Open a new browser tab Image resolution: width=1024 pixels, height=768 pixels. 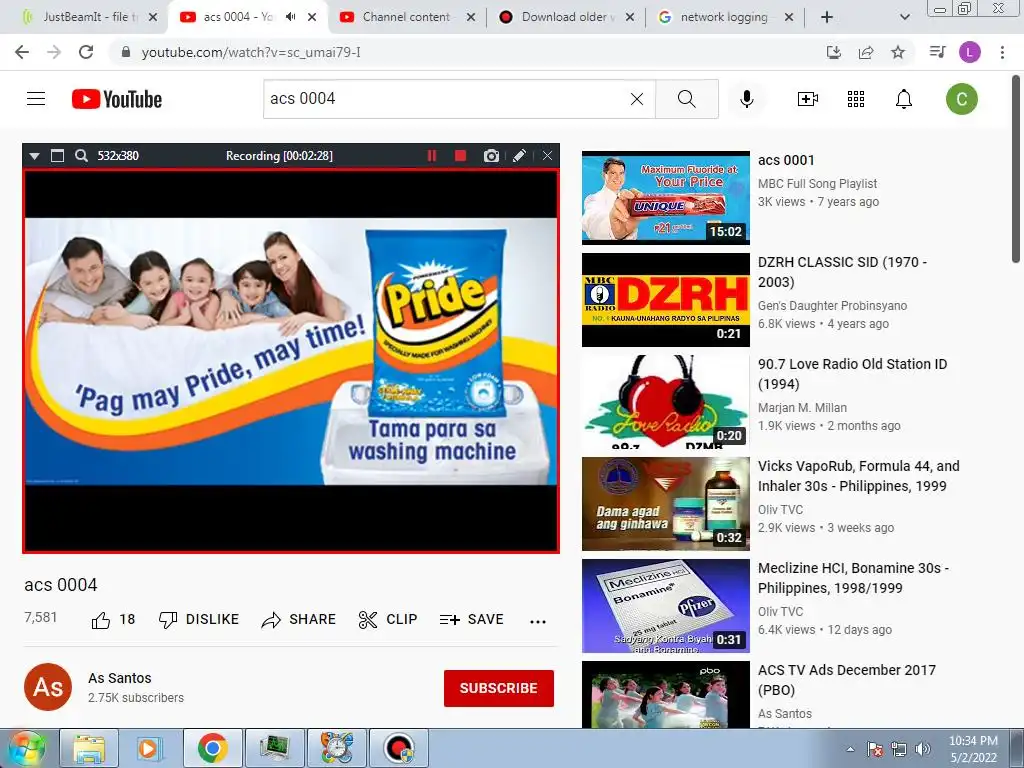coord(827,17)
